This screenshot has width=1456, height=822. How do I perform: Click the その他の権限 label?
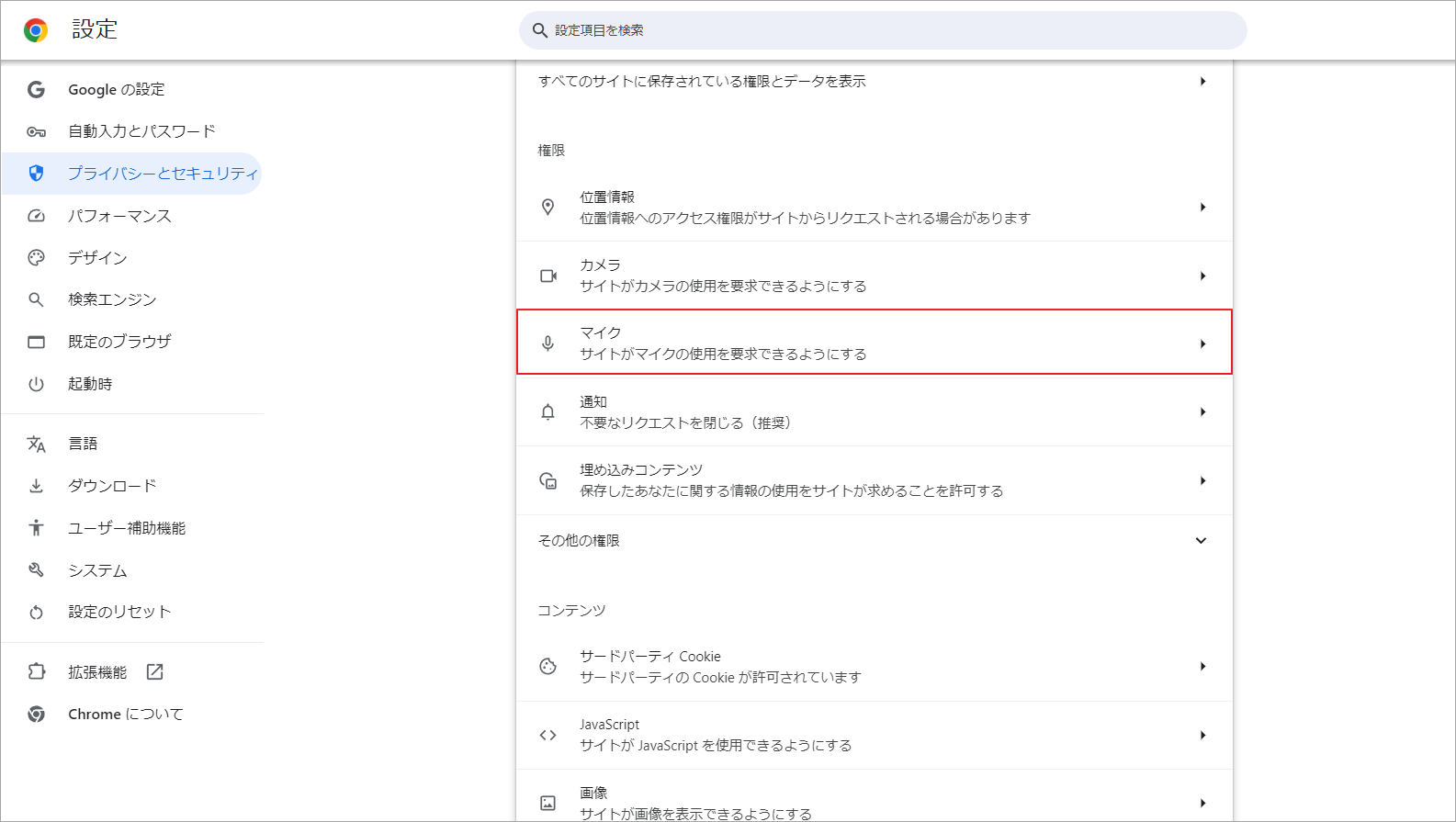point(579,541)
